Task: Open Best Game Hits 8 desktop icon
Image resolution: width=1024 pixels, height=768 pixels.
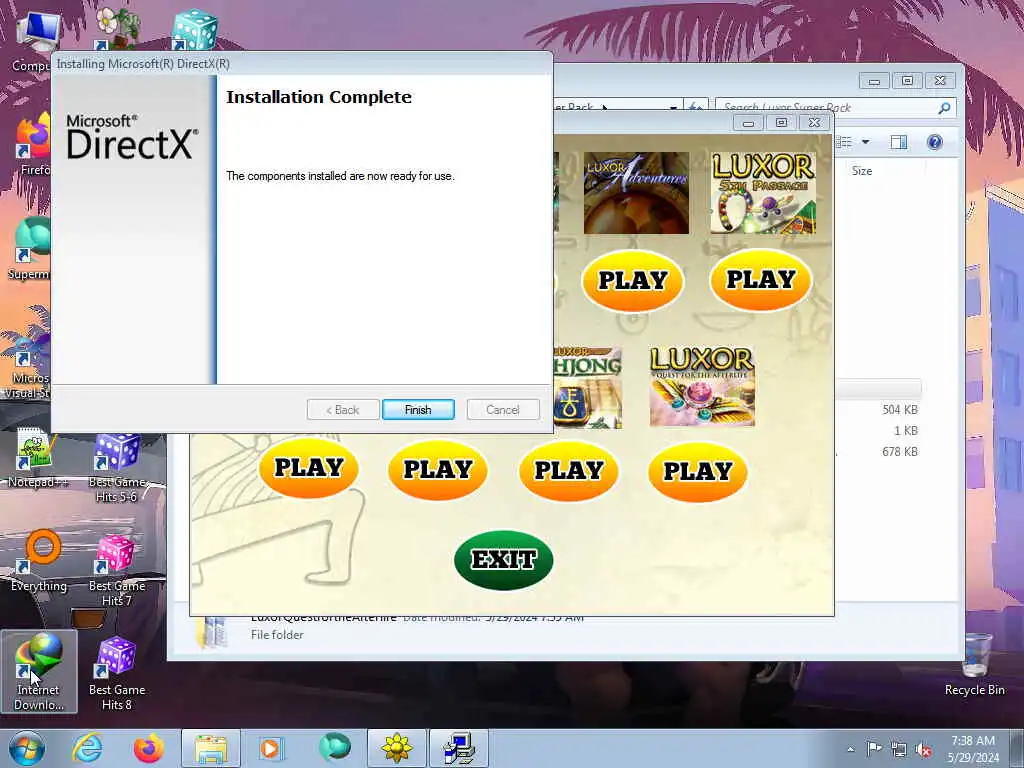Action: click(x=117, y=673)
